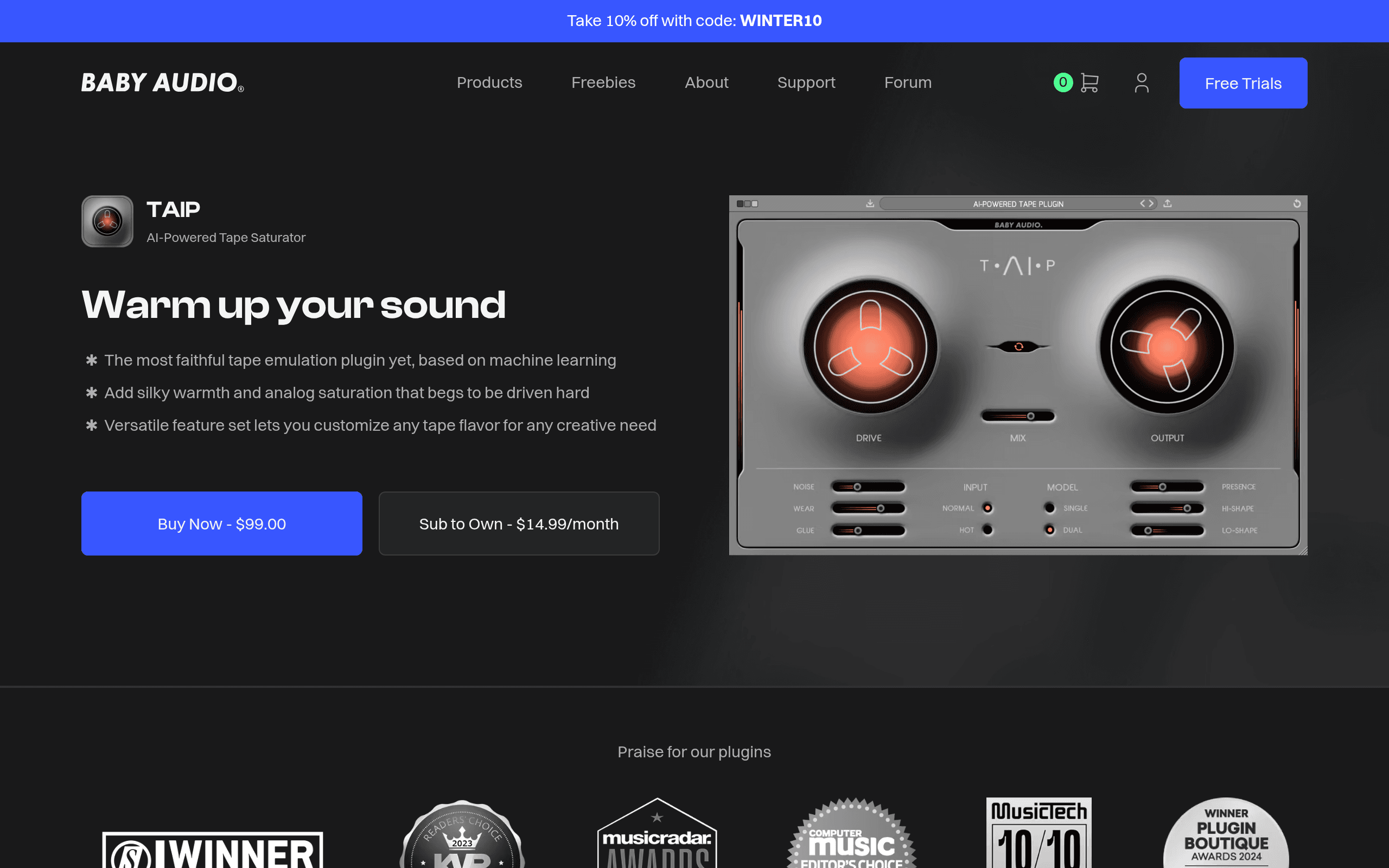Click 'AI-Powered Tape Saturator' subtitle
The height and width of the screenshot is (868, 1389).
click(226, 238)
